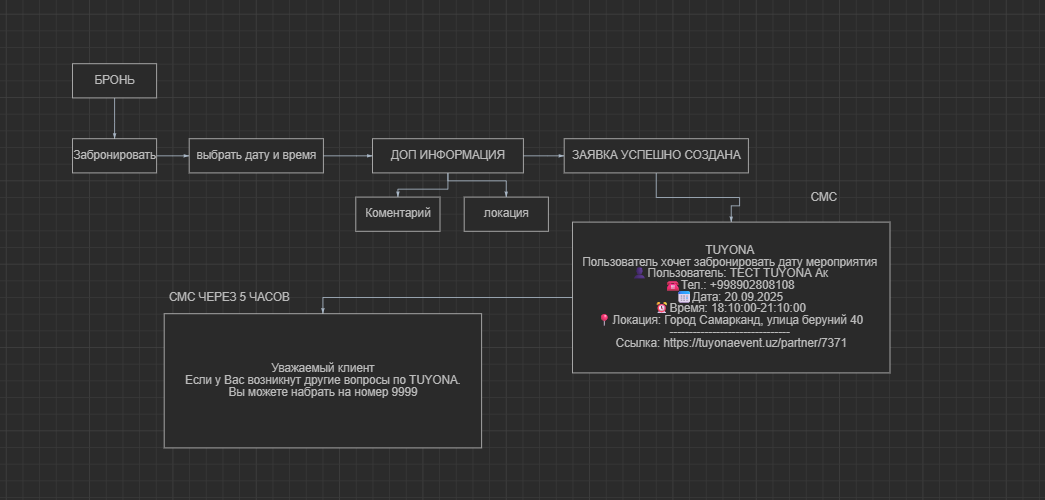1045x500 pixels.
Task: Click the локация box
Action: [507, 214]
